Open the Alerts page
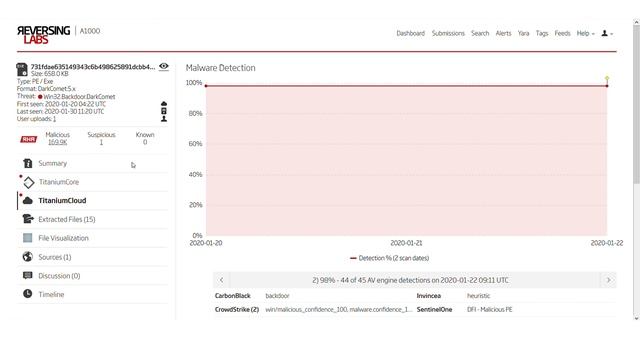 (x=503, y=33)
